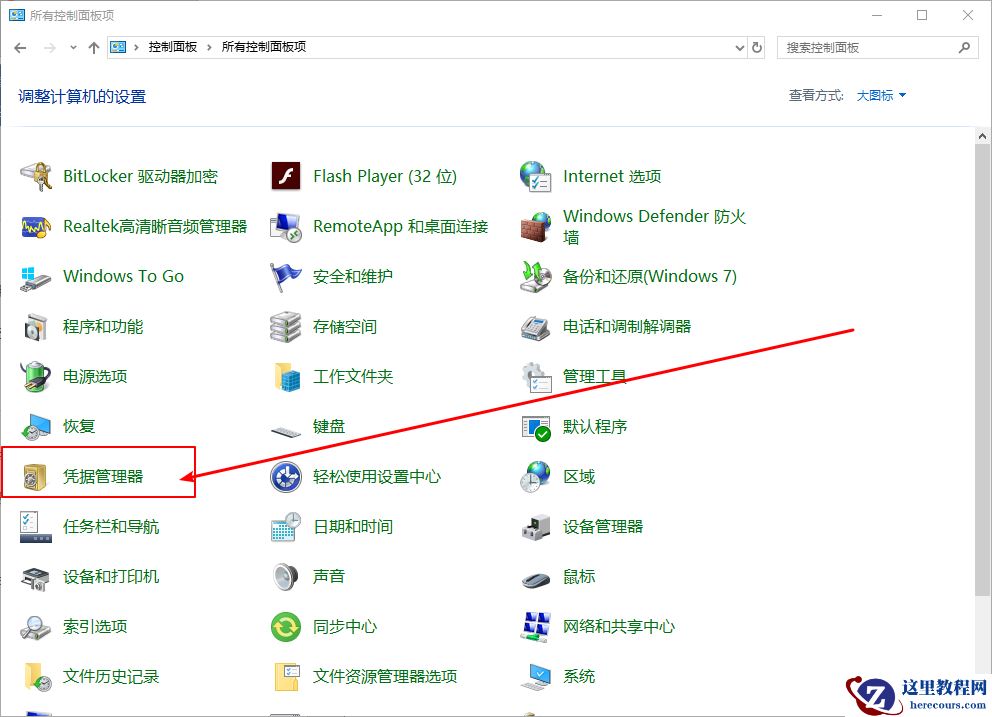Open Flash Player (32 位) settings
This screenshot has height=717, width=992.
click(383, 176)
